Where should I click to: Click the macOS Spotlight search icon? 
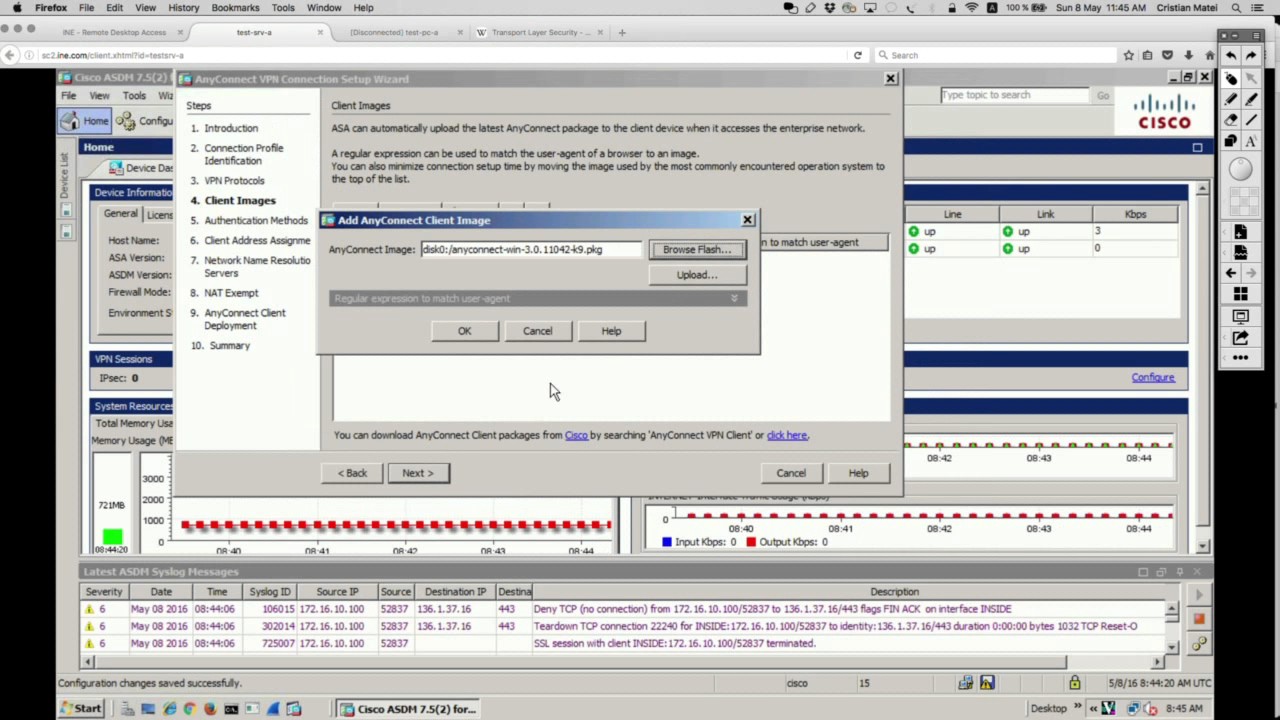(x=1237, y=8)
